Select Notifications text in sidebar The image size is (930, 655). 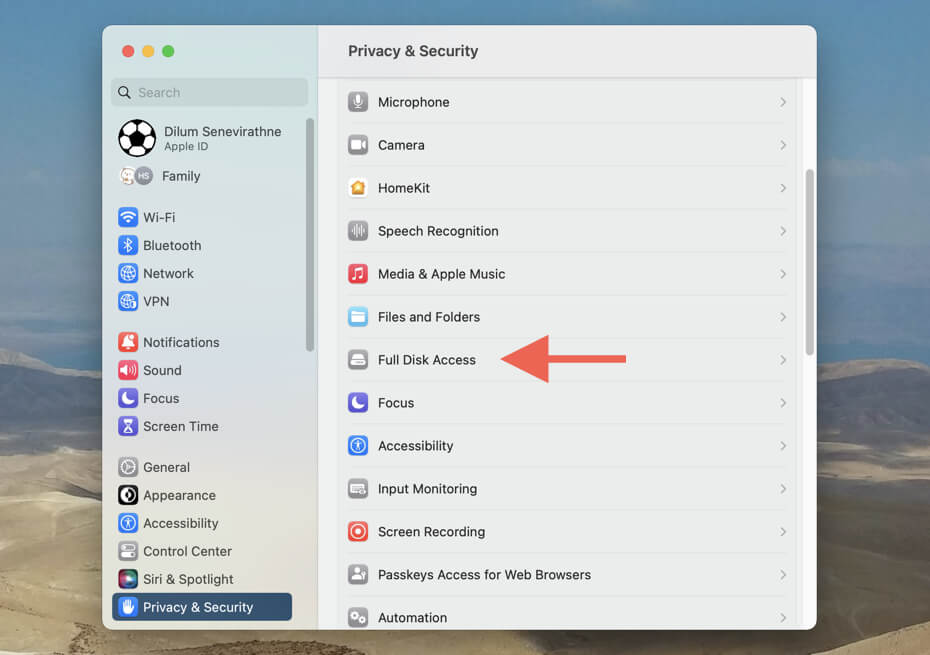tap(181, 342)
